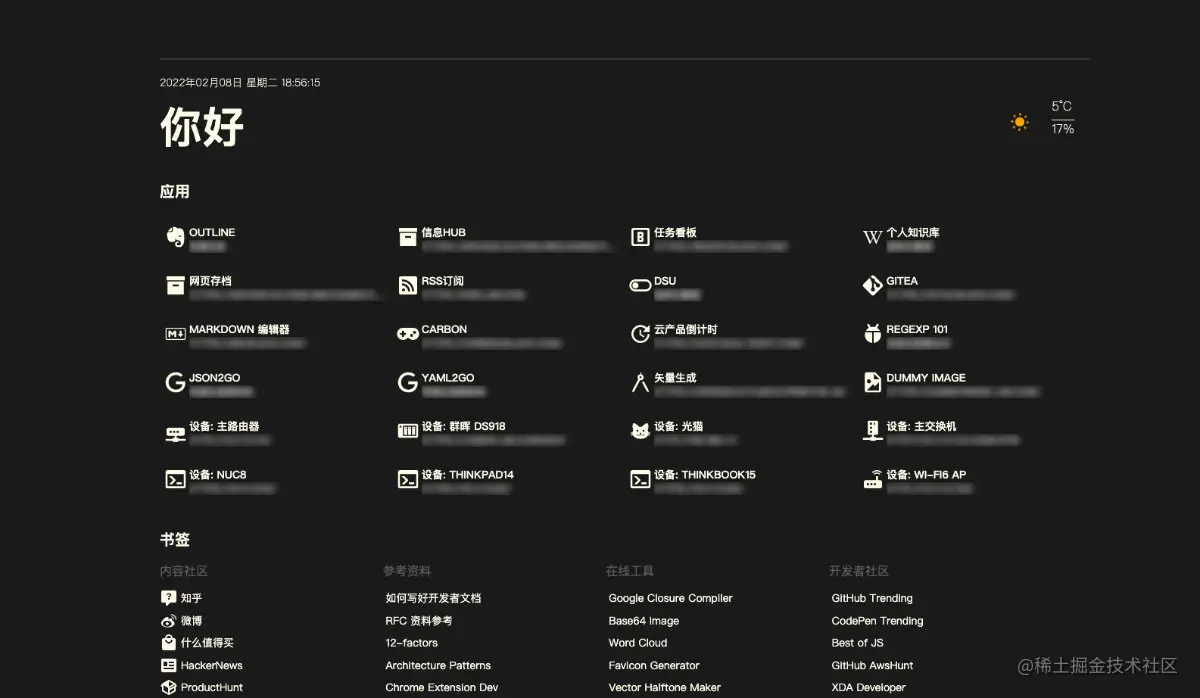Click the 设备: WI-FI6 AP icon
Image resolution: width=1200 pixels, height=698 pixels.
click(873, 479)
